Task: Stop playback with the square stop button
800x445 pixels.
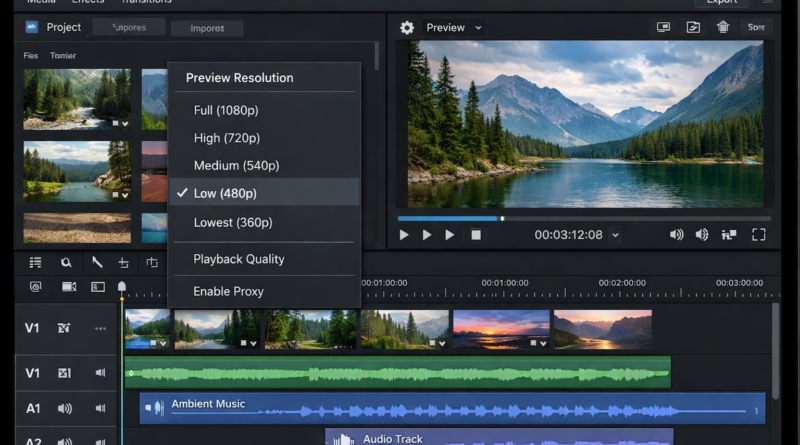Action: pyautogui.click(x=476, y=235)
